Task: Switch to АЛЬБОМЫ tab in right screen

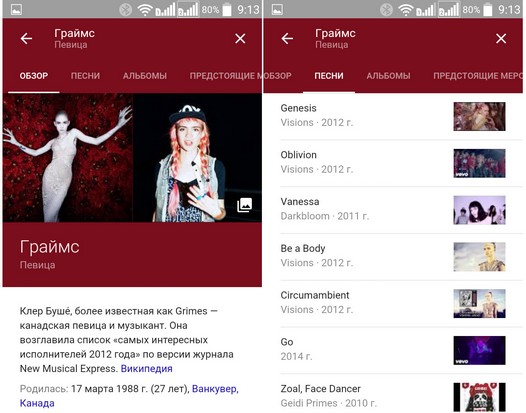Action: (388, 76)
